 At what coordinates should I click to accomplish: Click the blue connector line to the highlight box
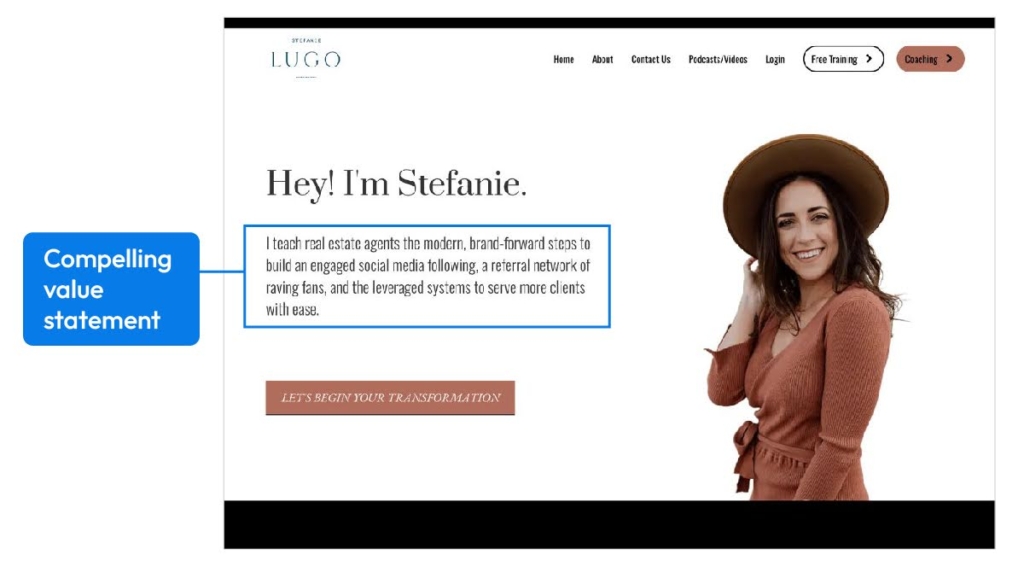[221, 271]
